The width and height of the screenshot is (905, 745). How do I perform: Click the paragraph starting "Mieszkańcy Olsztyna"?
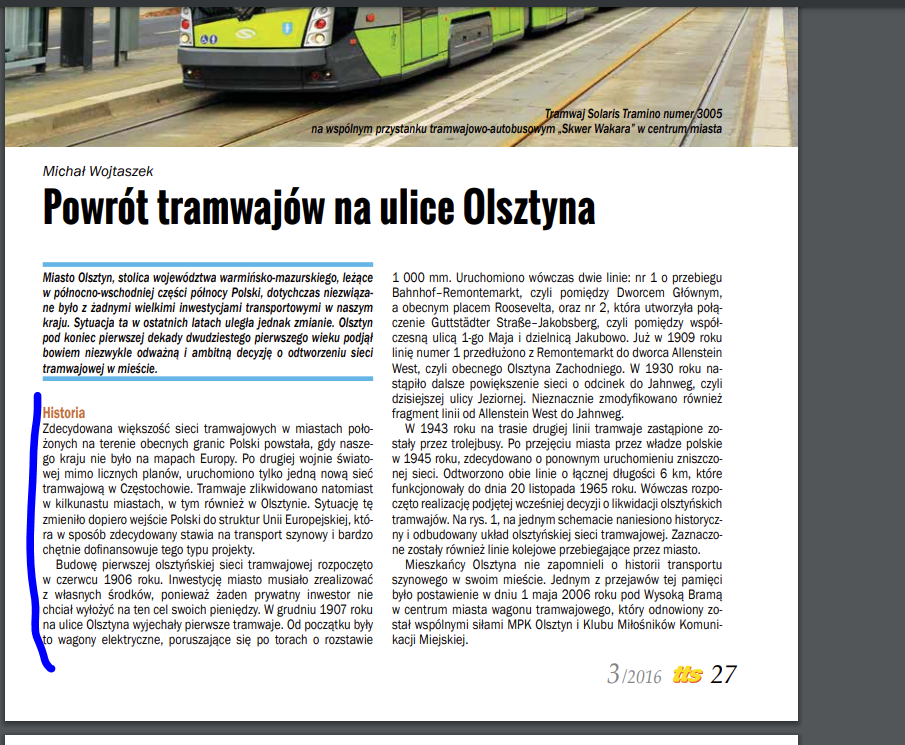pos(557,602)
